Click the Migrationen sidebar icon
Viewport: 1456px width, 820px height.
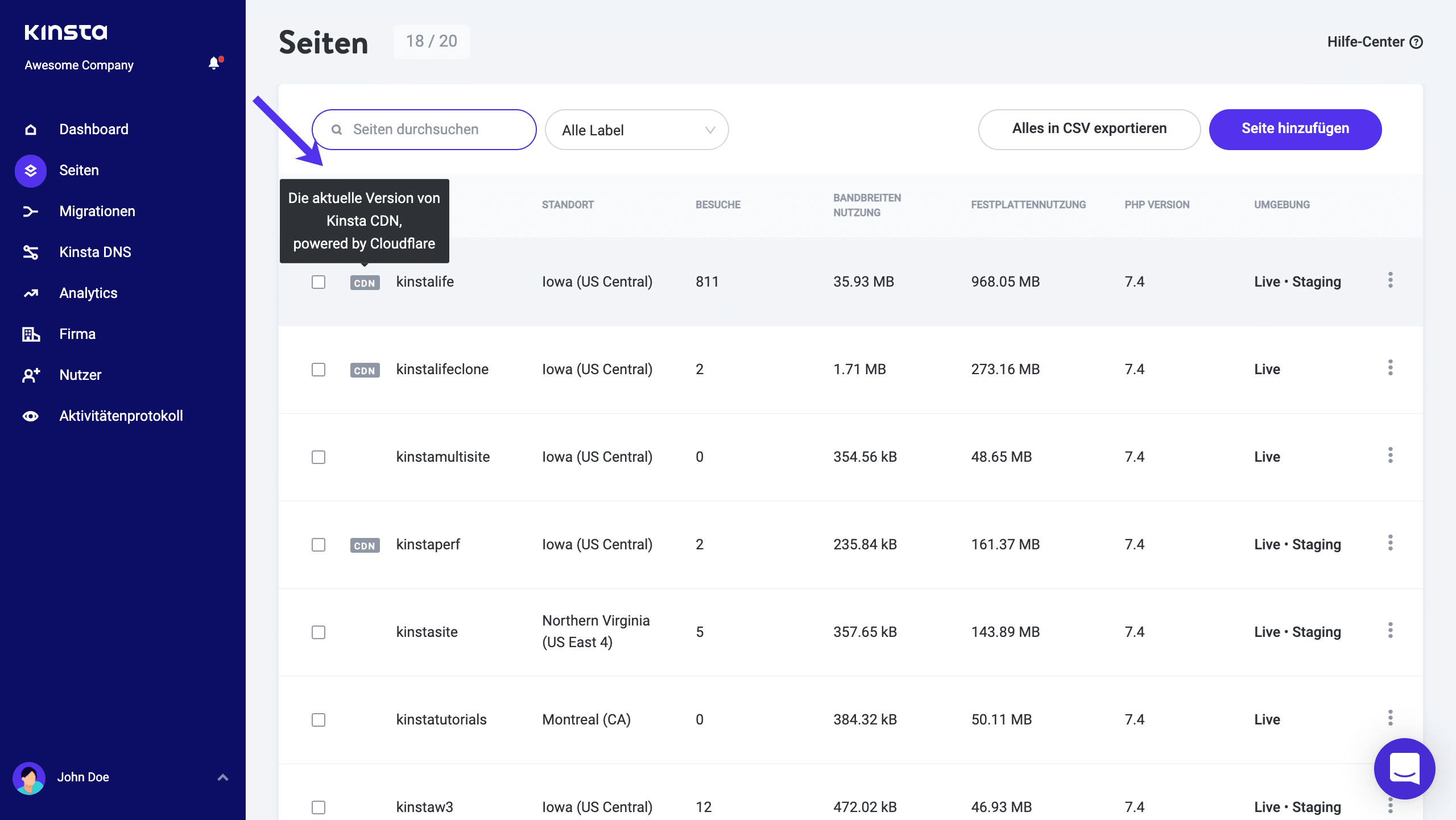point(30,211)
